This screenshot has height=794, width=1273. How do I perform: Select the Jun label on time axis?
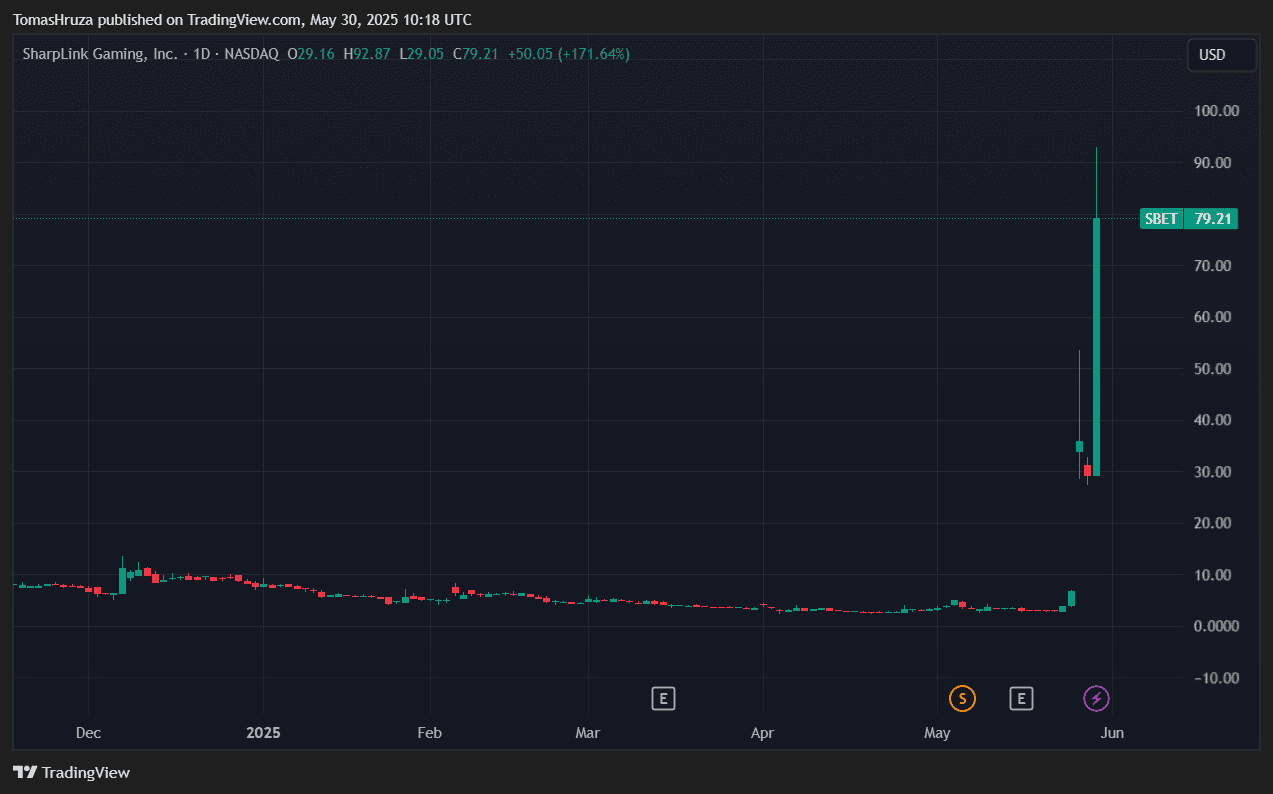point(1112,733)
